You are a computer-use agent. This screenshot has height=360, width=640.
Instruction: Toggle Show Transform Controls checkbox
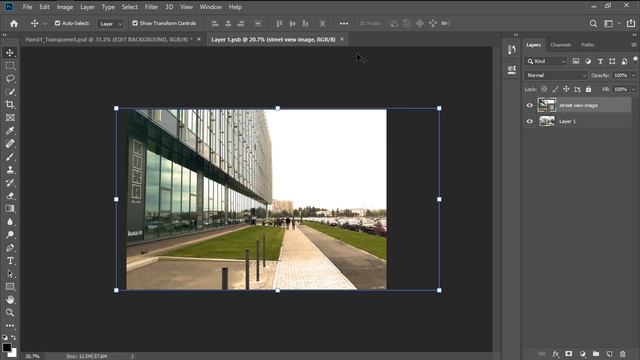coord(135,23)
